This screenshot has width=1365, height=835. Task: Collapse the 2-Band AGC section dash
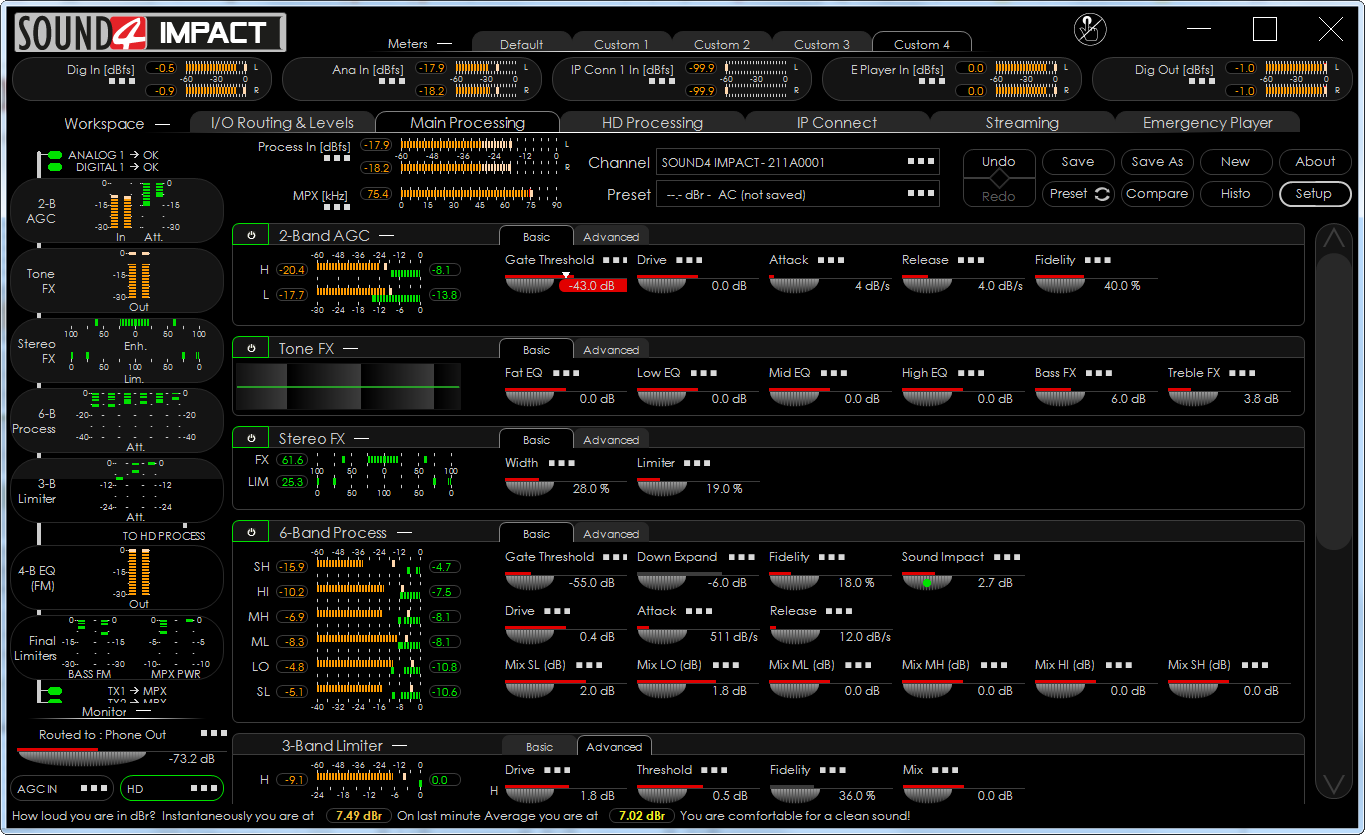(386, 236)
